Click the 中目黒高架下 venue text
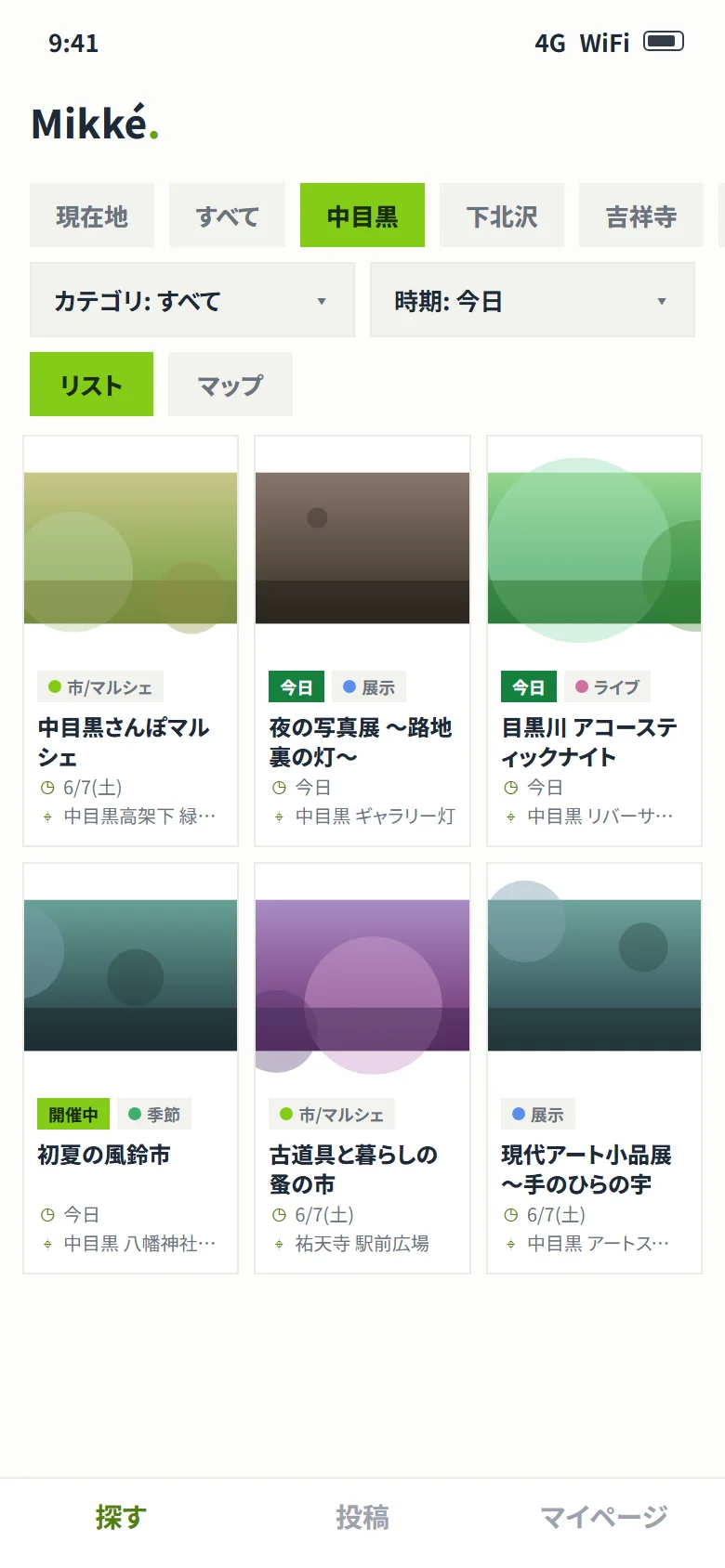The image size is (725, 1568). [x=139, y=817]
